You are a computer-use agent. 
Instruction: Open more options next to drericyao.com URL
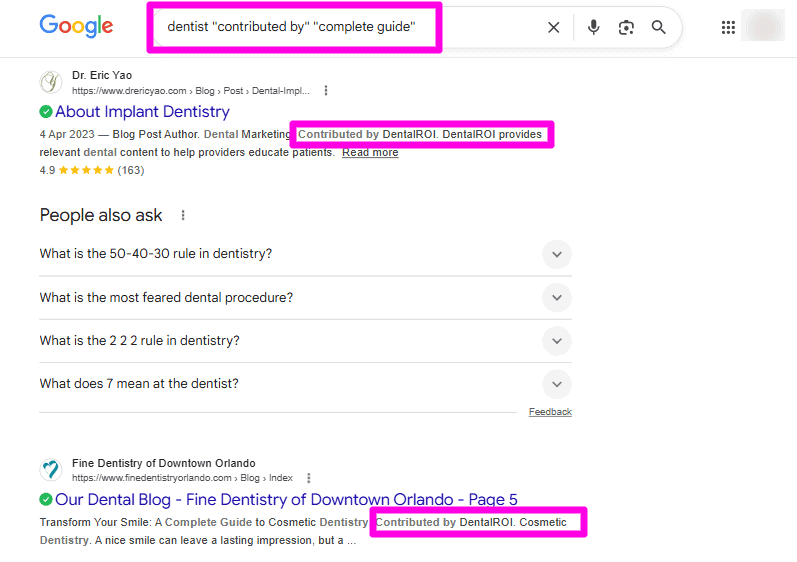[326, 90]
